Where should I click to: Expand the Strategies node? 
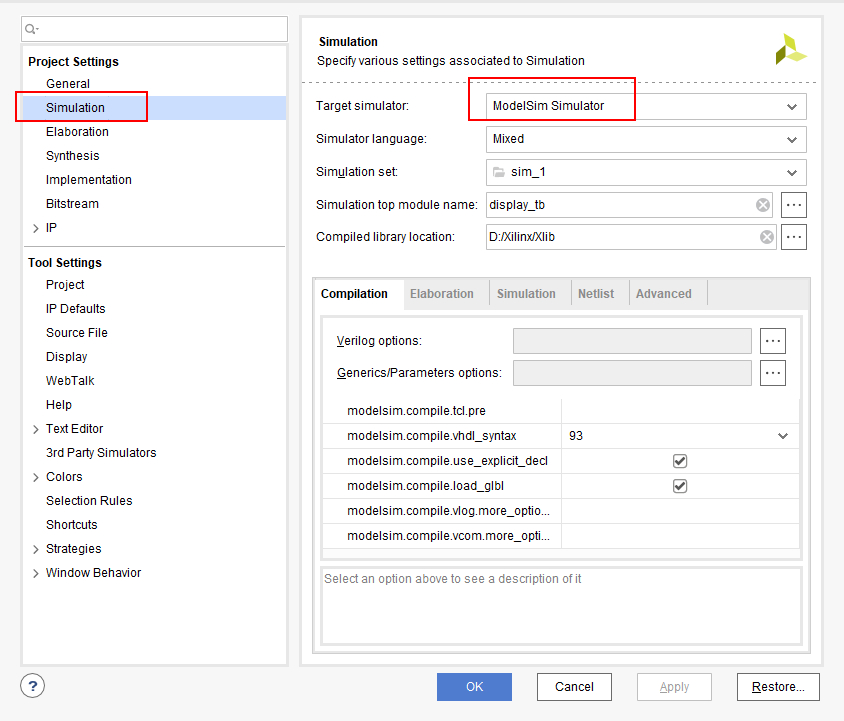coord(36,549)
